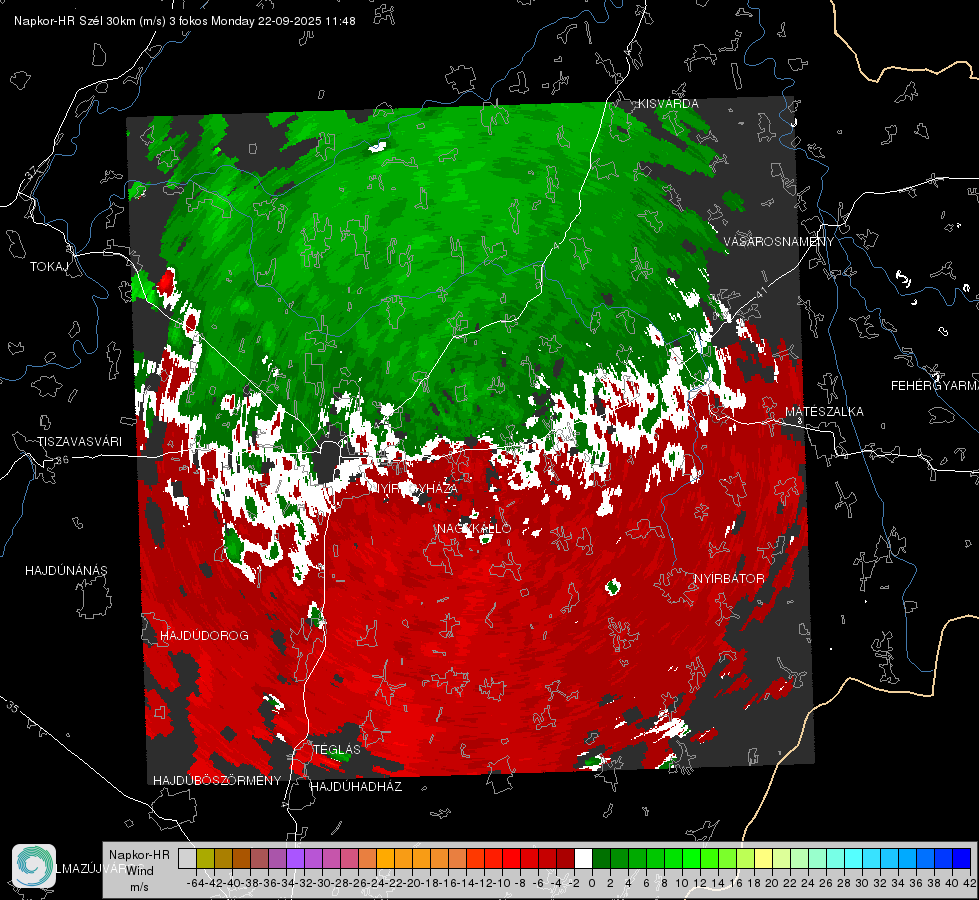Screen dimensions: 979x900
Task: Click the HAJDÚHADHÁZ town label
Action: (x=356, y=787)
